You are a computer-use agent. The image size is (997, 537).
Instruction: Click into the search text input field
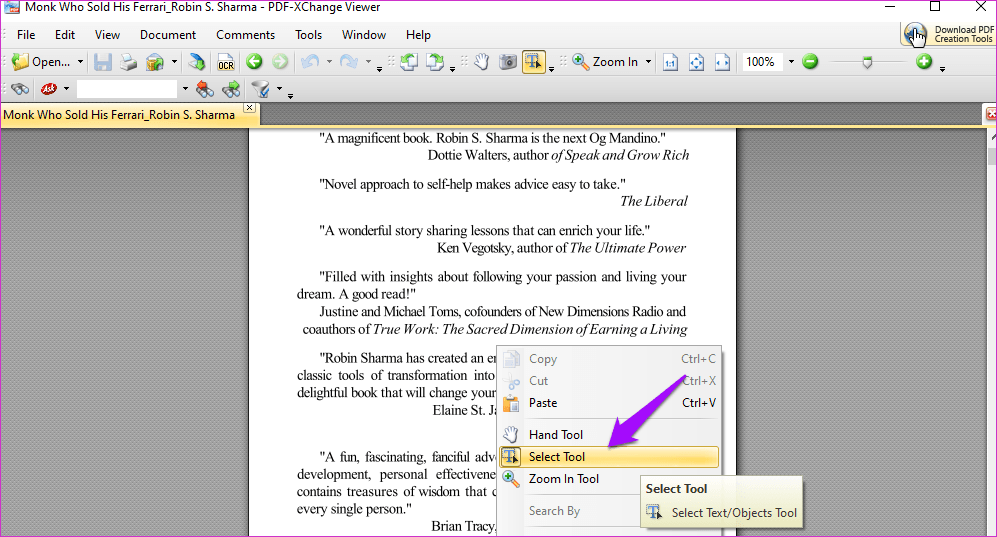click(127, 89)
